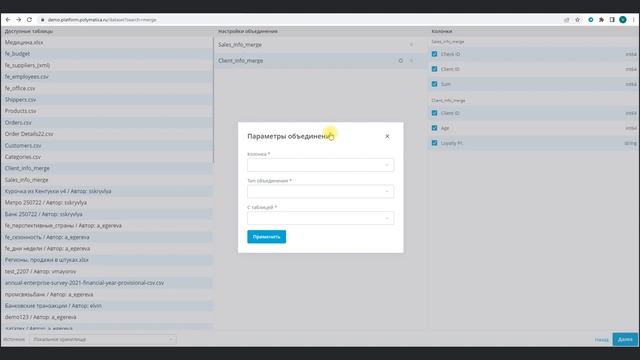Open the Колонка dropdown in dialog
The height and width of the screenshot is (360, 640).
pyautogui.click(x=320, y=165)
